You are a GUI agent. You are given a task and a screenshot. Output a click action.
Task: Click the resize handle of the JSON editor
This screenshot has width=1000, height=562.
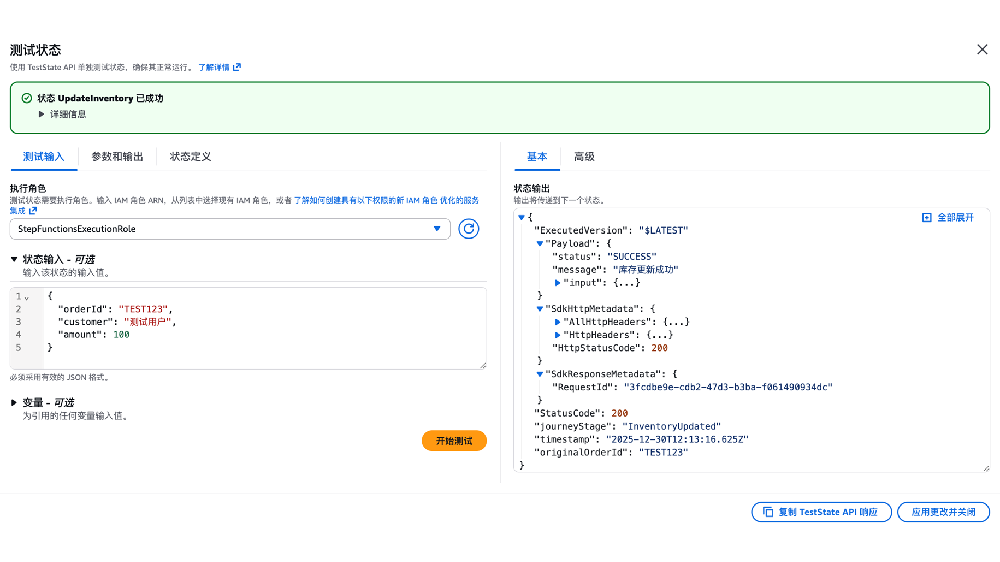(483, 365)
